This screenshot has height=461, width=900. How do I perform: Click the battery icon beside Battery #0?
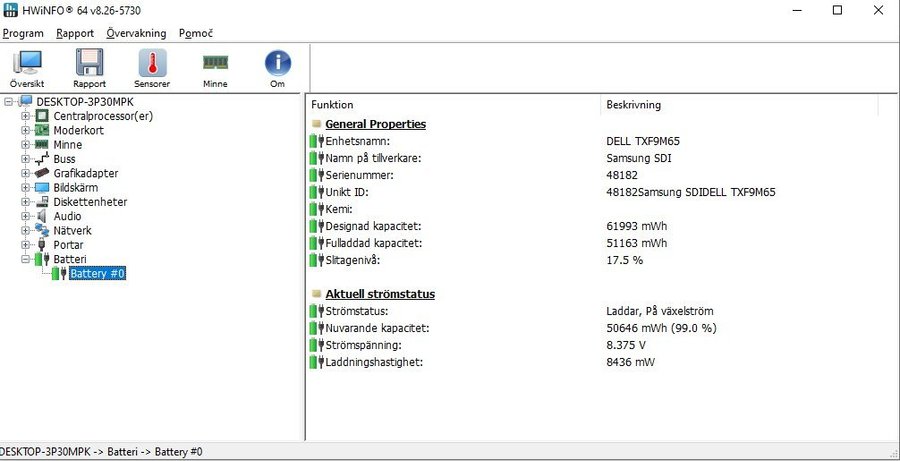point(59,274)
